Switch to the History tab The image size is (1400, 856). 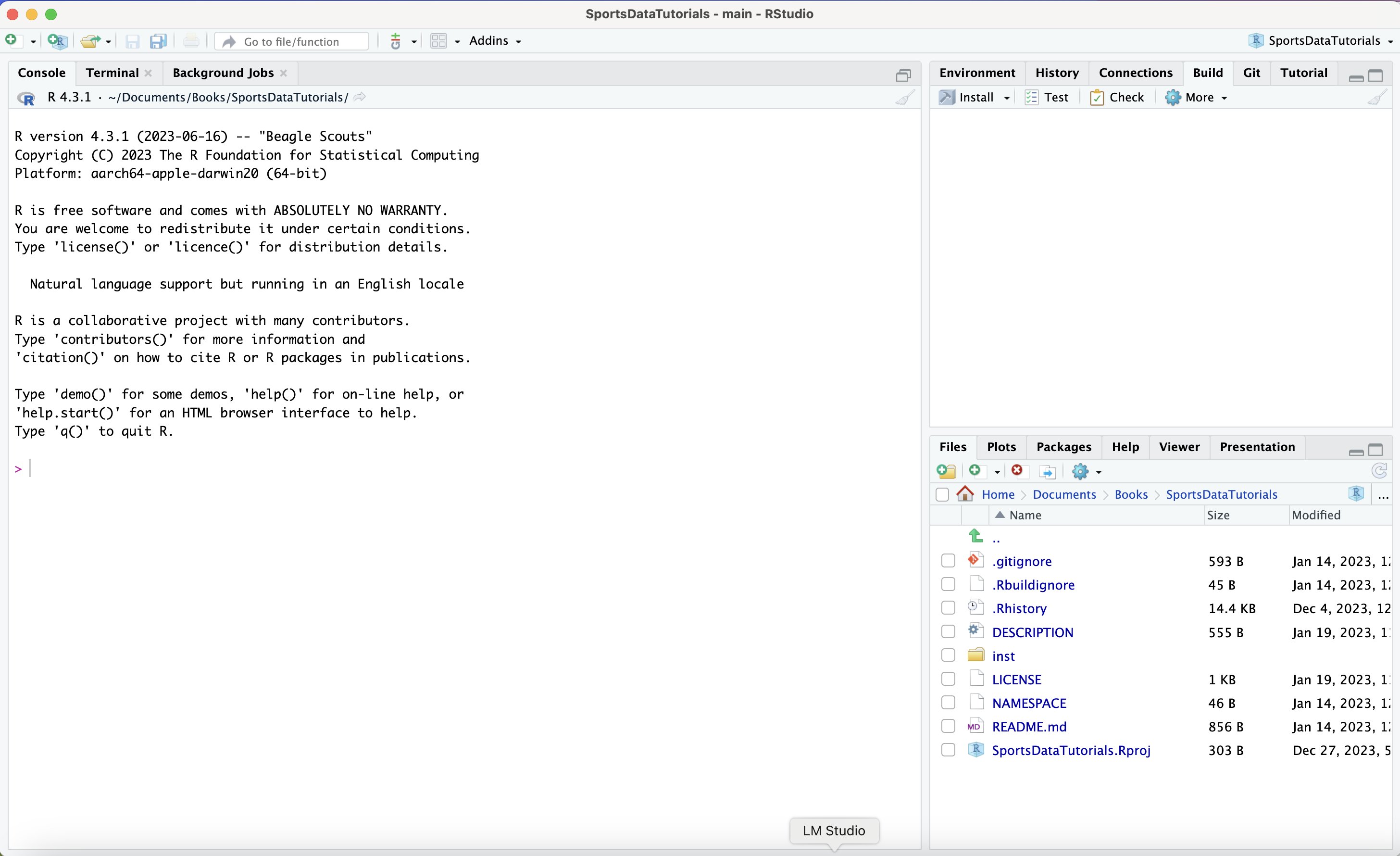(x=1056, y=73)
